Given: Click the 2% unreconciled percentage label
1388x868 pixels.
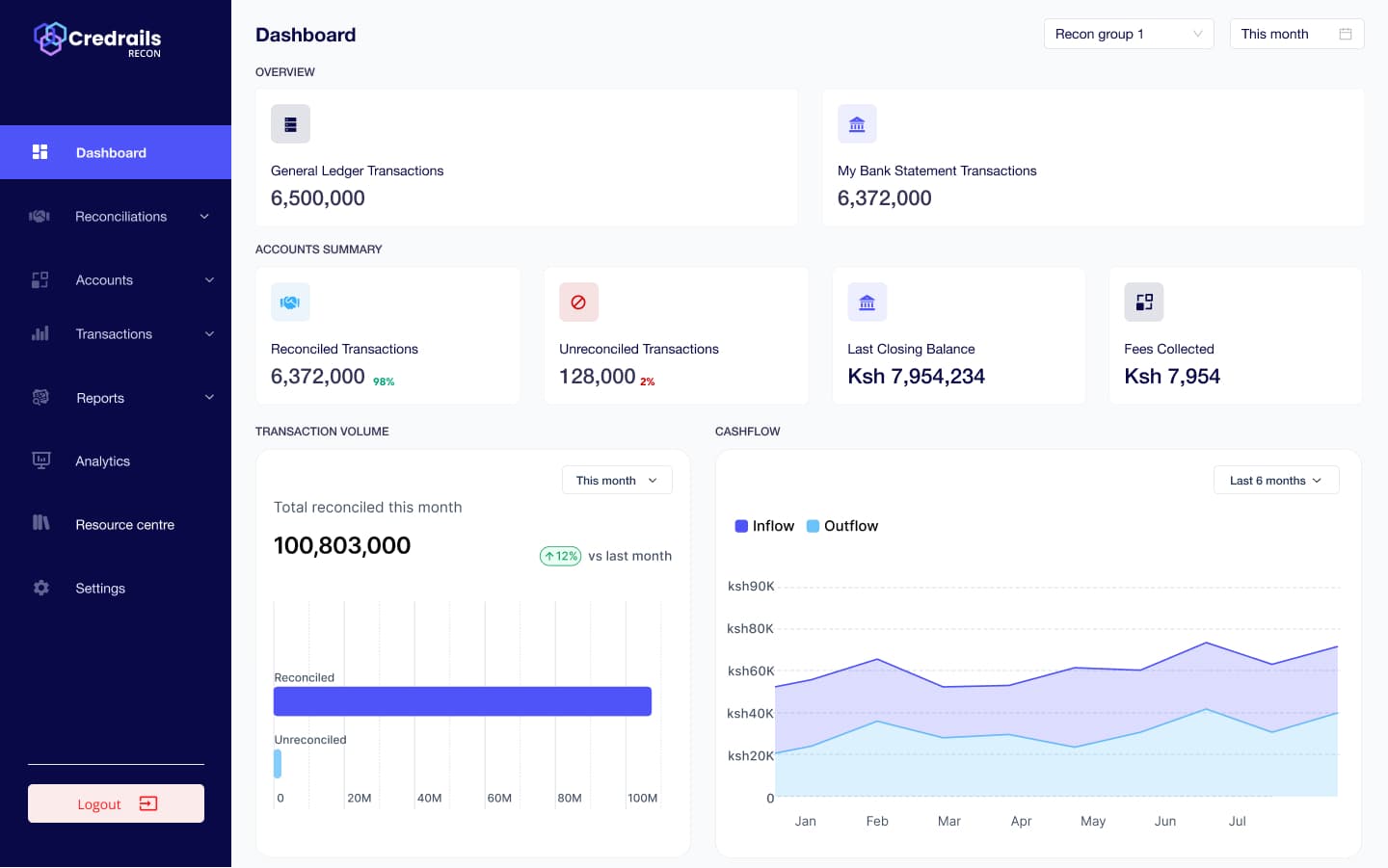Looking at the screenshot, I should pos(648,381).
